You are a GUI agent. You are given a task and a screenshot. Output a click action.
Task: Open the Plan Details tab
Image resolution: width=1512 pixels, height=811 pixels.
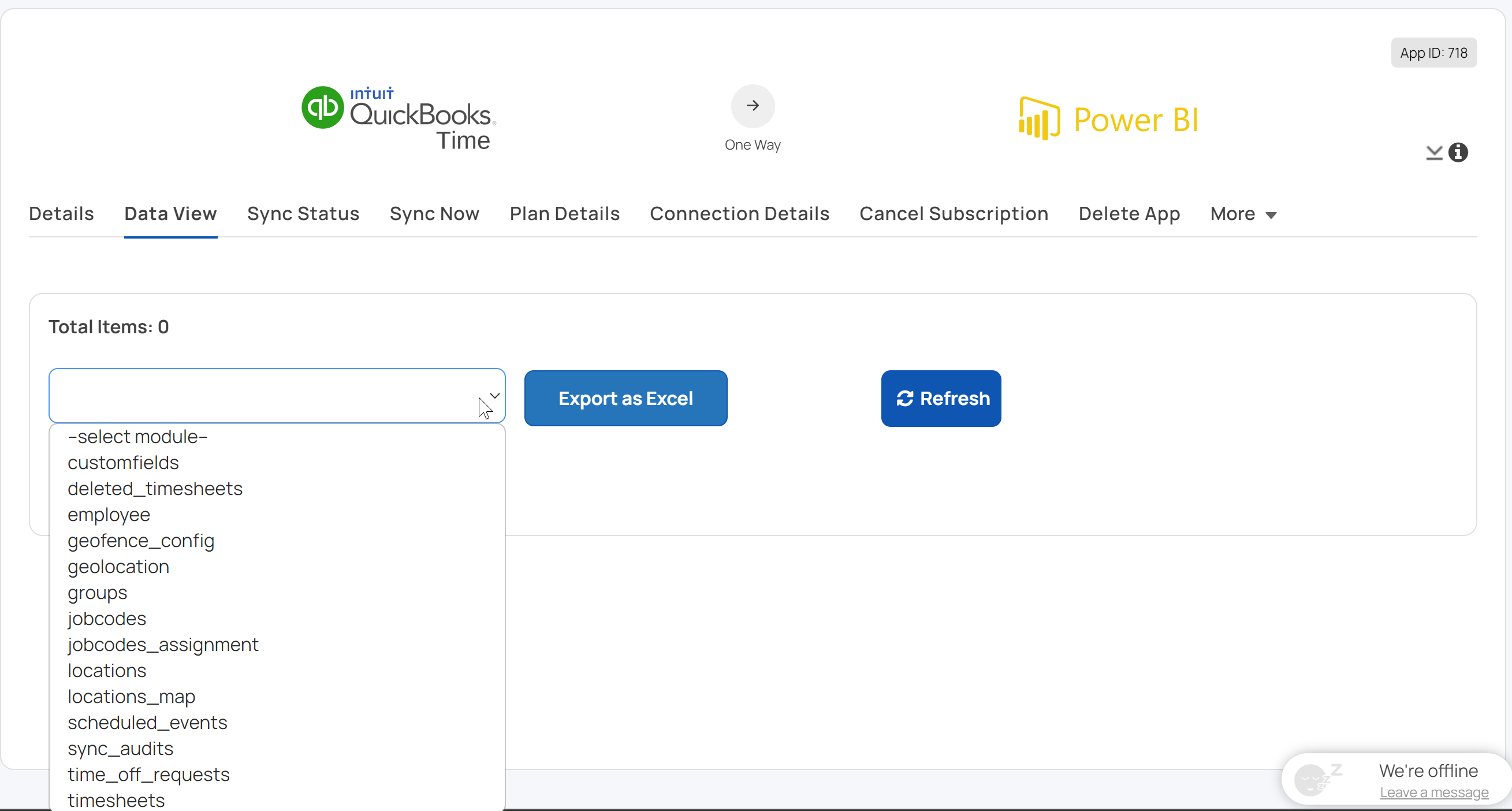565,214
